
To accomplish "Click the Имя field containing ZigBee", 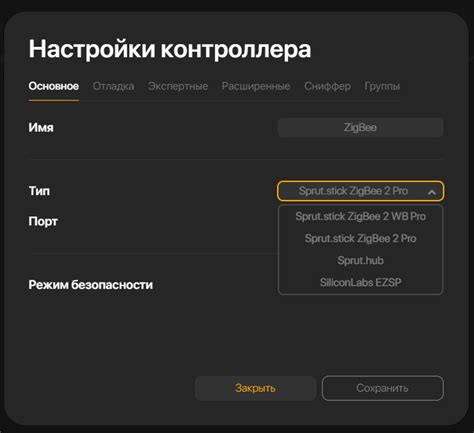I will [360, 127].
